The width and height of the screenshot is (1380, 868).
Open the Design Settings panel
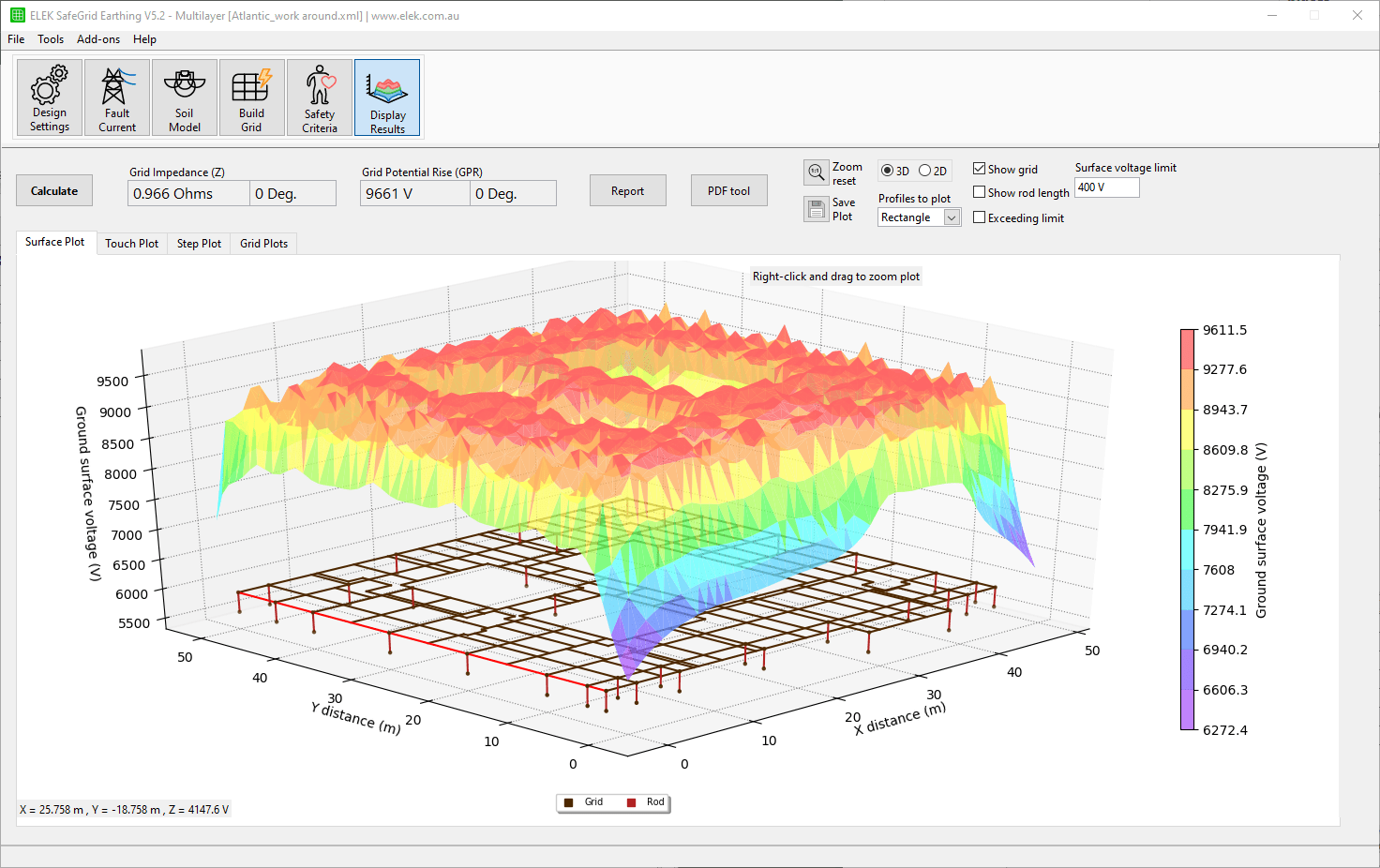pyautogui.click(x=49, y=97)
